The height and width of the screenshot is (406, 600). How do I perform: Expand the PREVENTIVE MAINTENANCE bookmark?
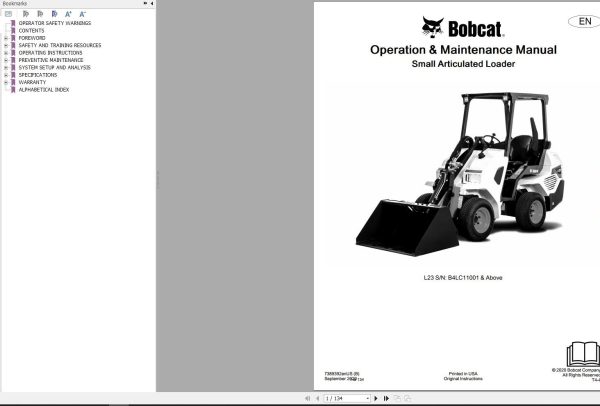click(6, 60)
